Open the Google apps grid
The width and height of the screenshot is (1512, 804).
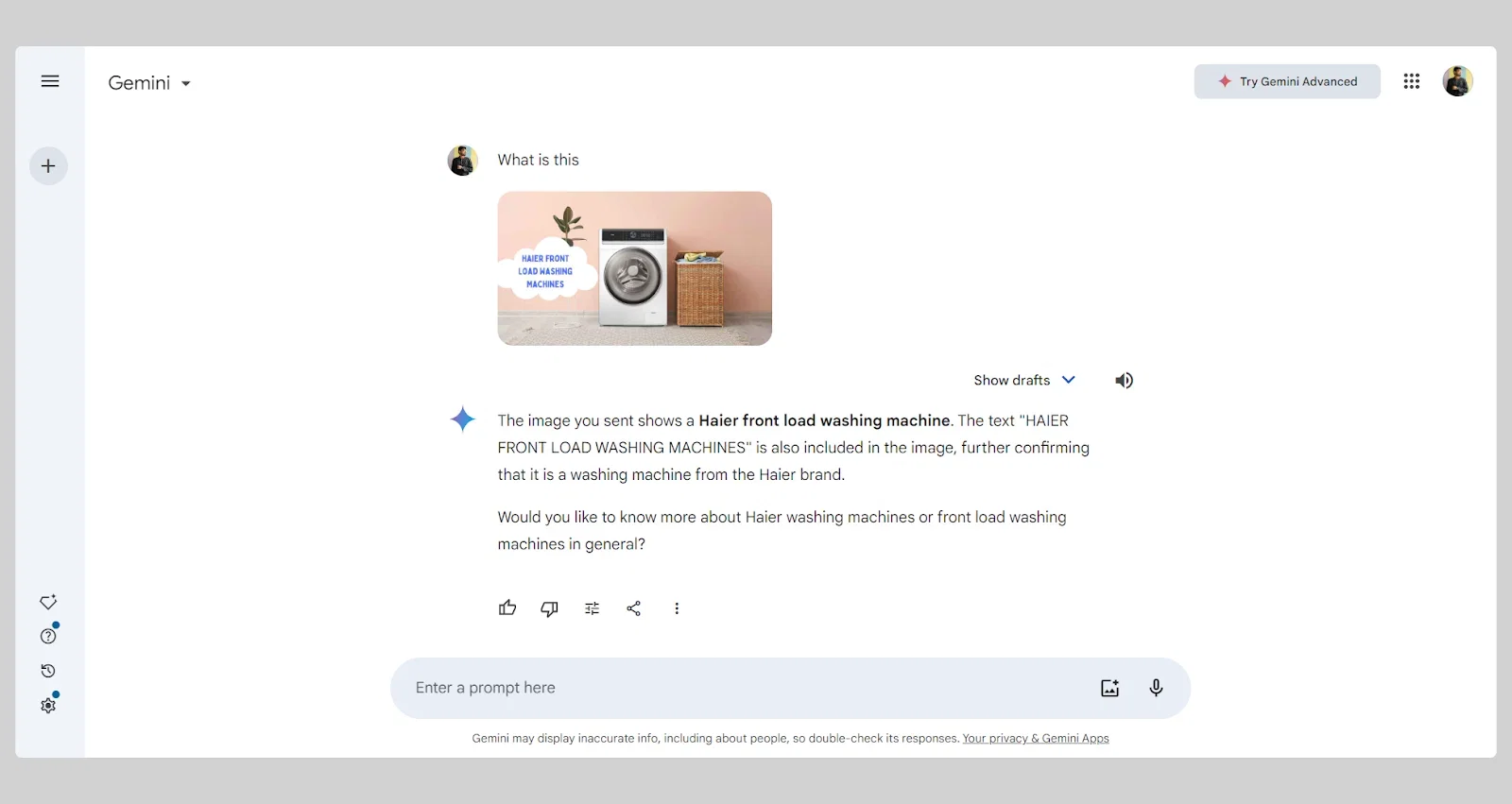click(1412, 81)
